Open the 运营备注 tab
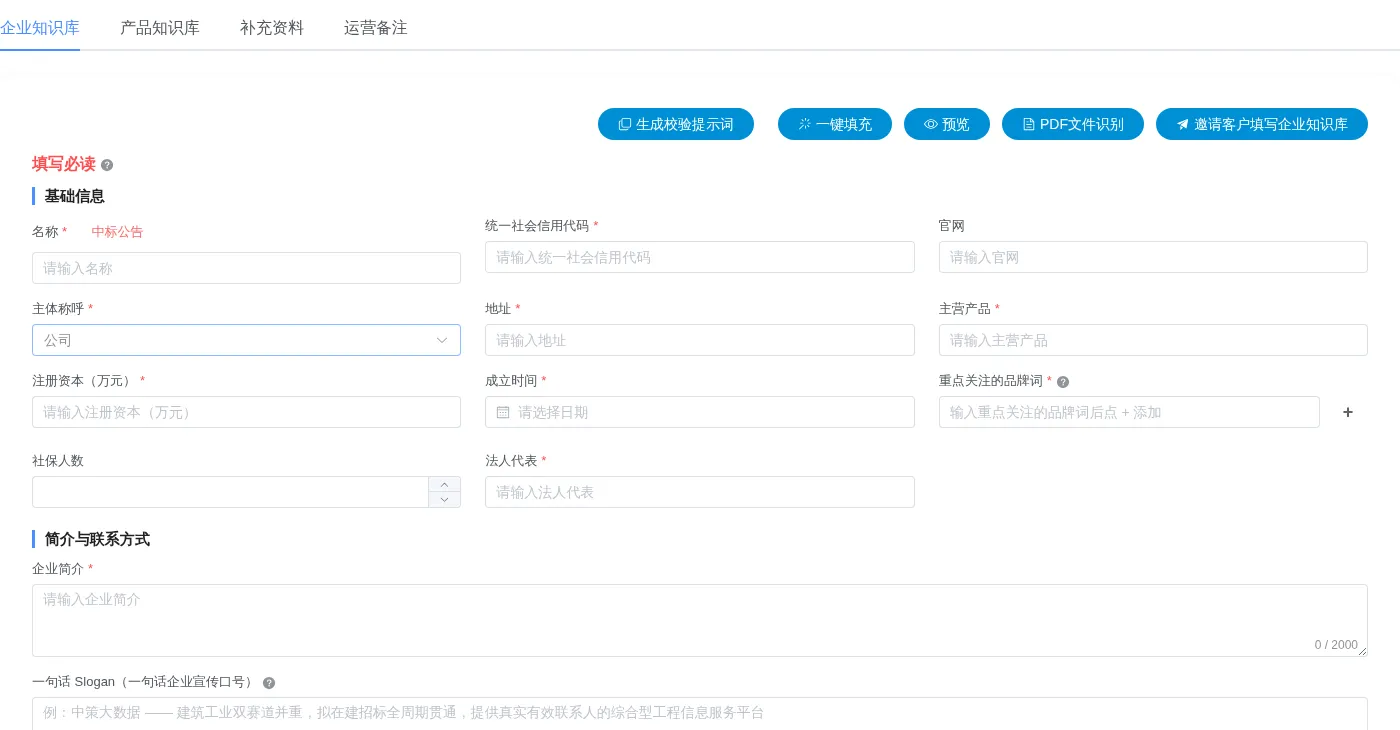 pyautogui.click(x=376, y=28)
